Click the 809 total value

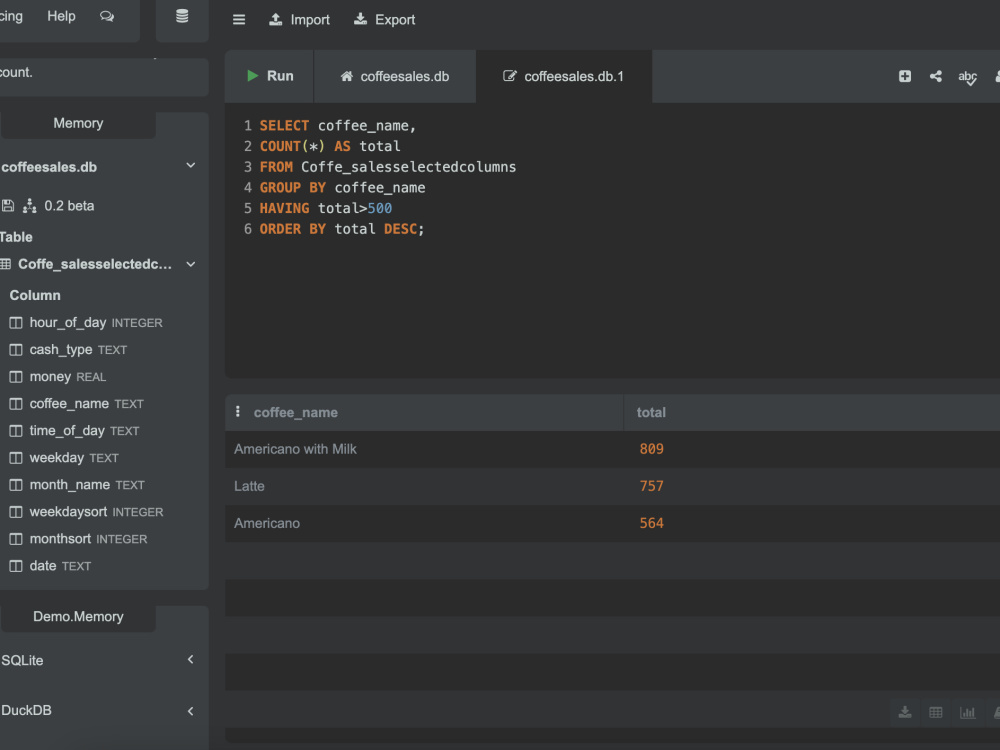[x=651, y=449]
